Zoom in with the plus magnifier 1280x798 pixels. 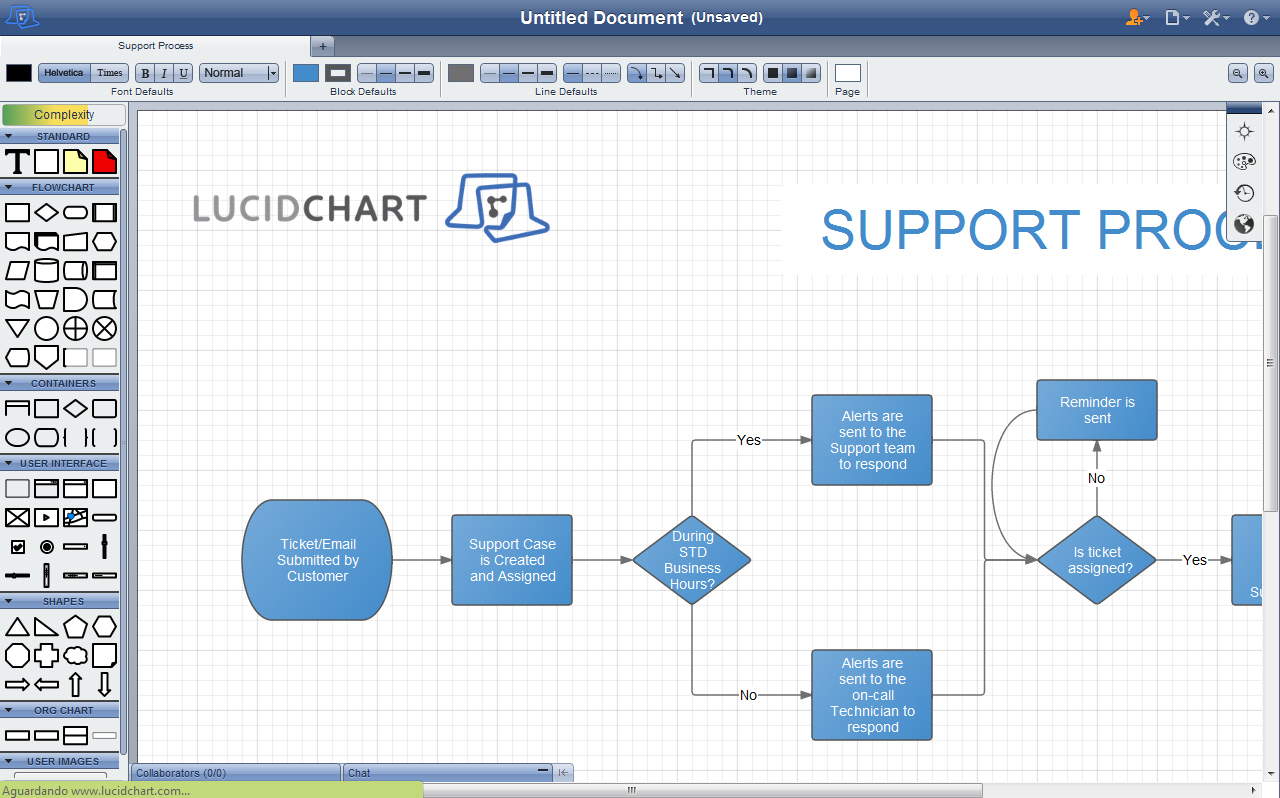pyautogui.click(x=1264, y=73)
